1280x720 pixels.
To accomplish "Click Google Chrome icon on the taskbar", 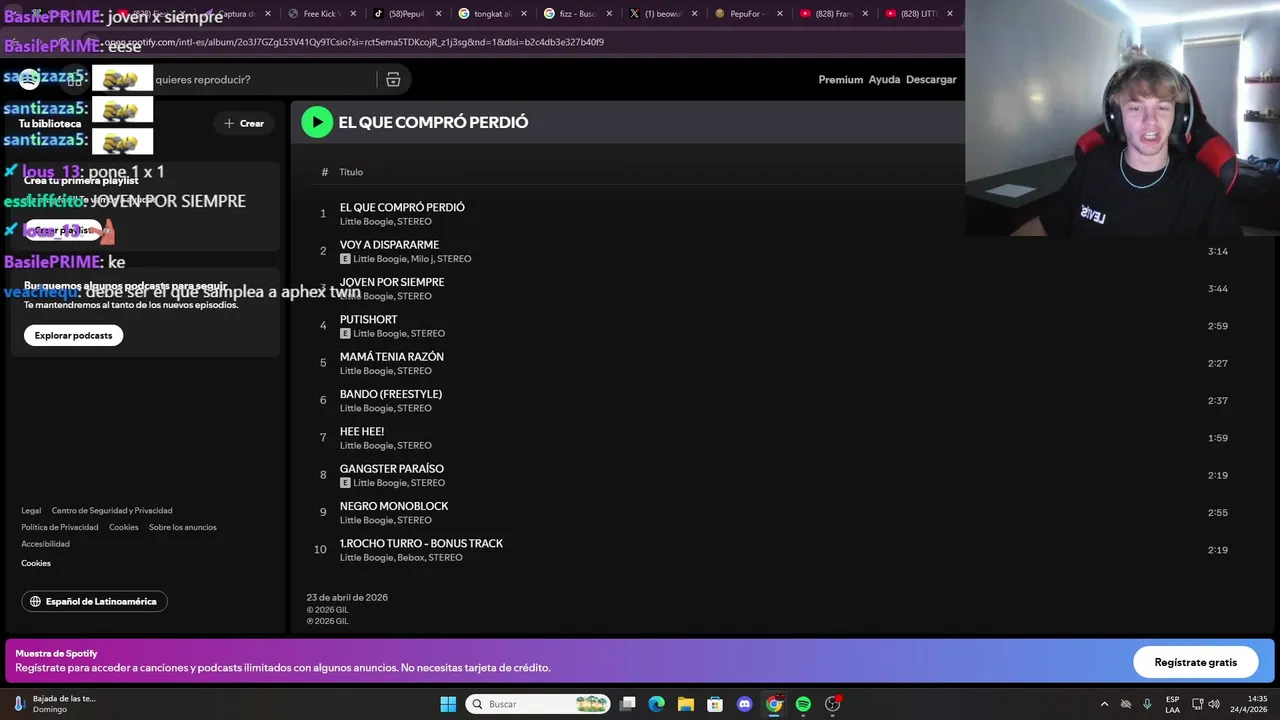I will pyautogui.click(x=774, y=704).
